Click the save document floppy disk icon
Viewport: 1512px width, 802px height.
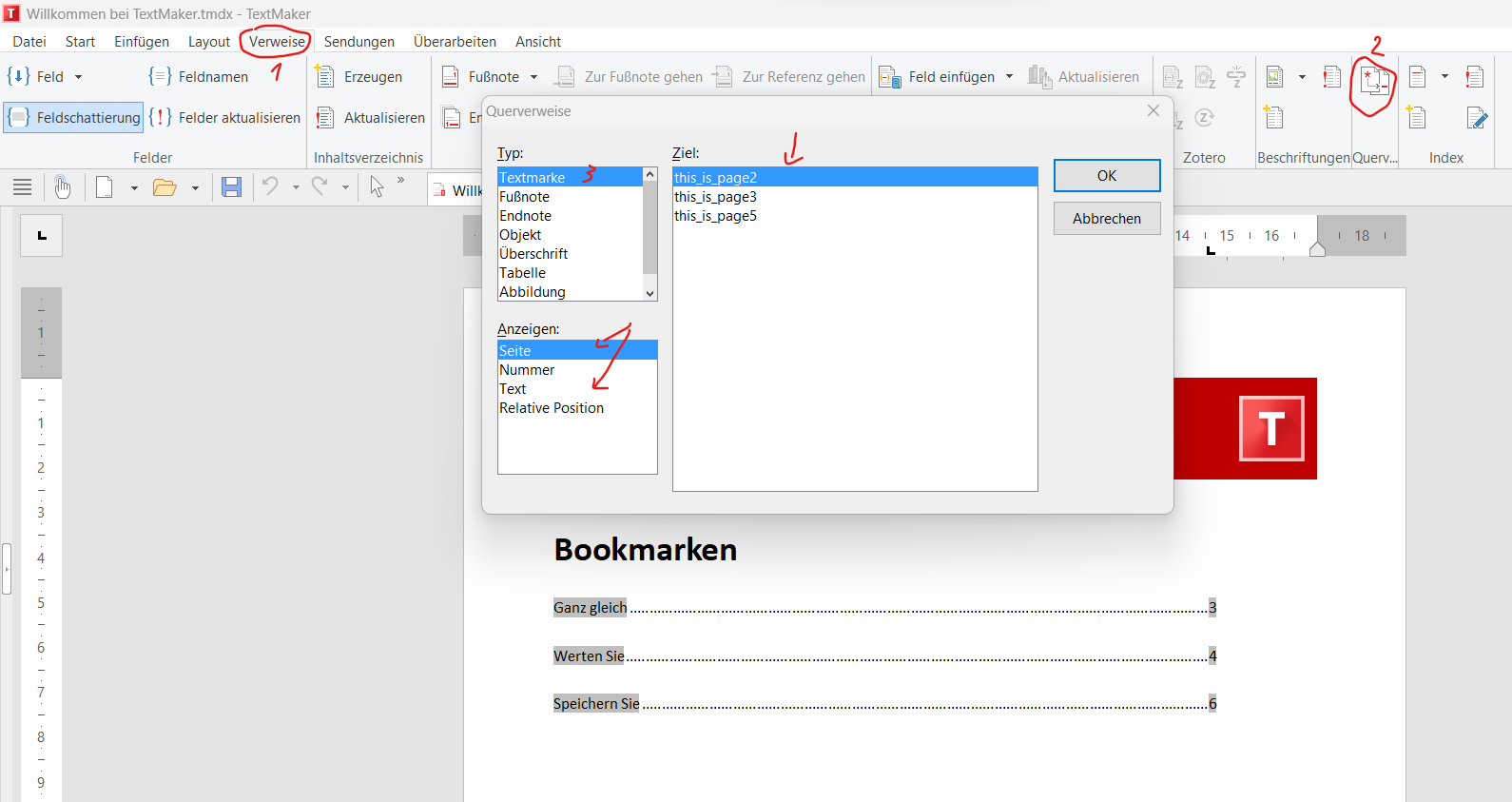tap(231, 187)
